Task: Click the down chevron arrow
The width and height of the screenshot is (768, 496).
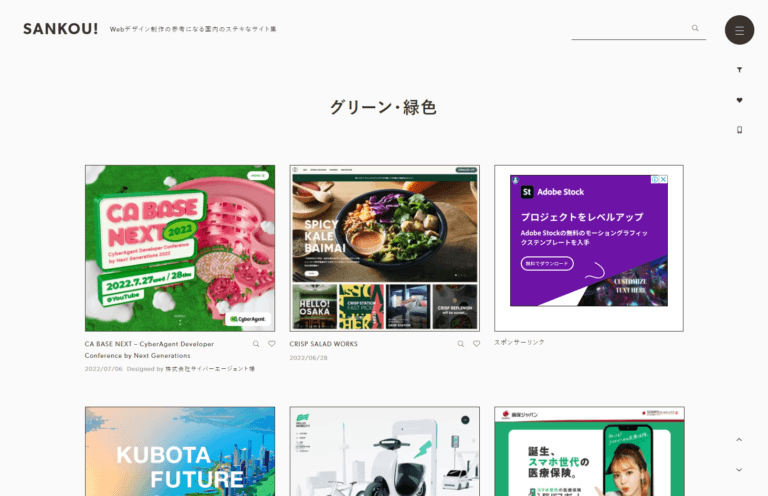Action: [739, 470]
